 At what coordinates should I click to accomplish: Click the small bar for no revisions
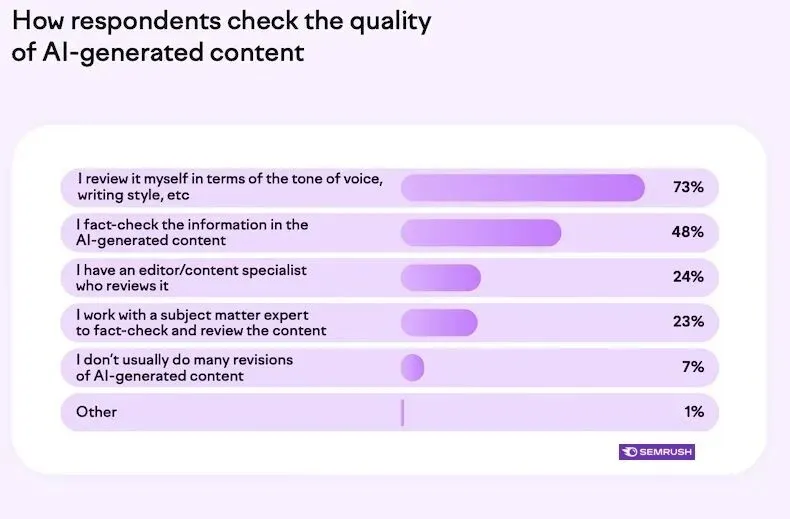tap(412, 367)
